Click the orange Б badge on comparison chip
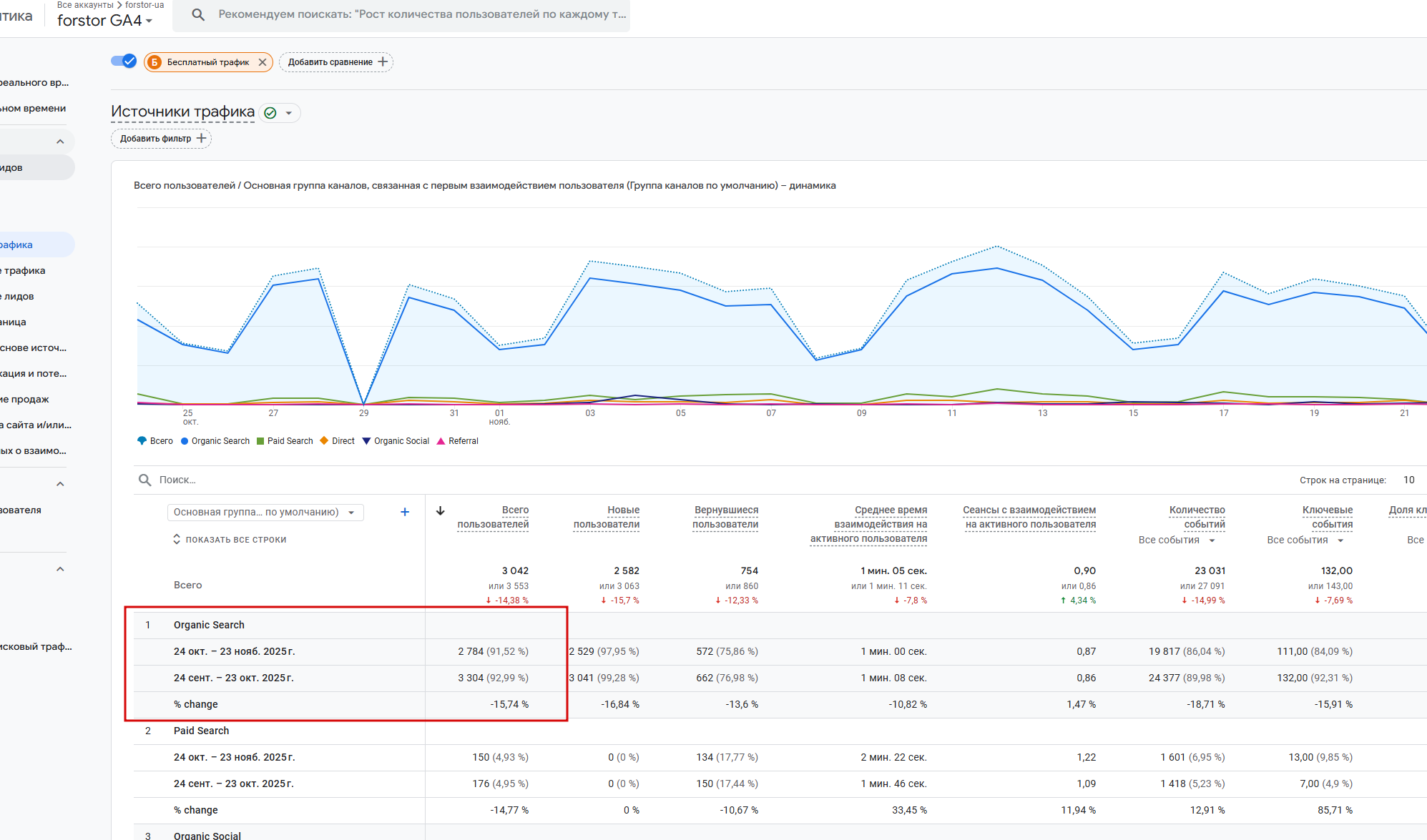The height and width of the screenshot is (840, 1427). 155,62
